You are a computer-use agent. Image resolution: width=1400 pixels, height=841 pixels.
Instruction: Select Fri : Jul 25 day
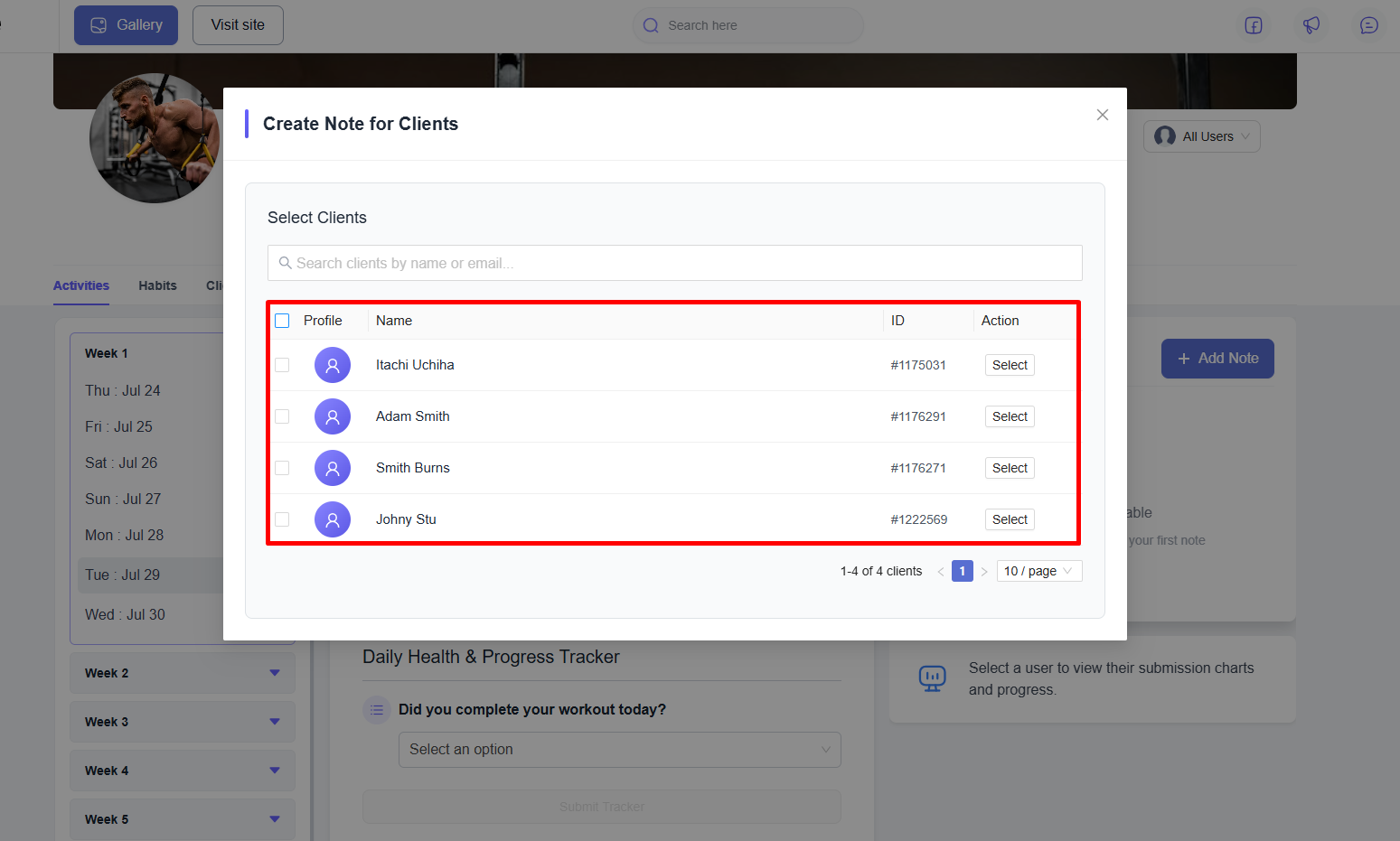pyautogui.click(x=118, y=426)
